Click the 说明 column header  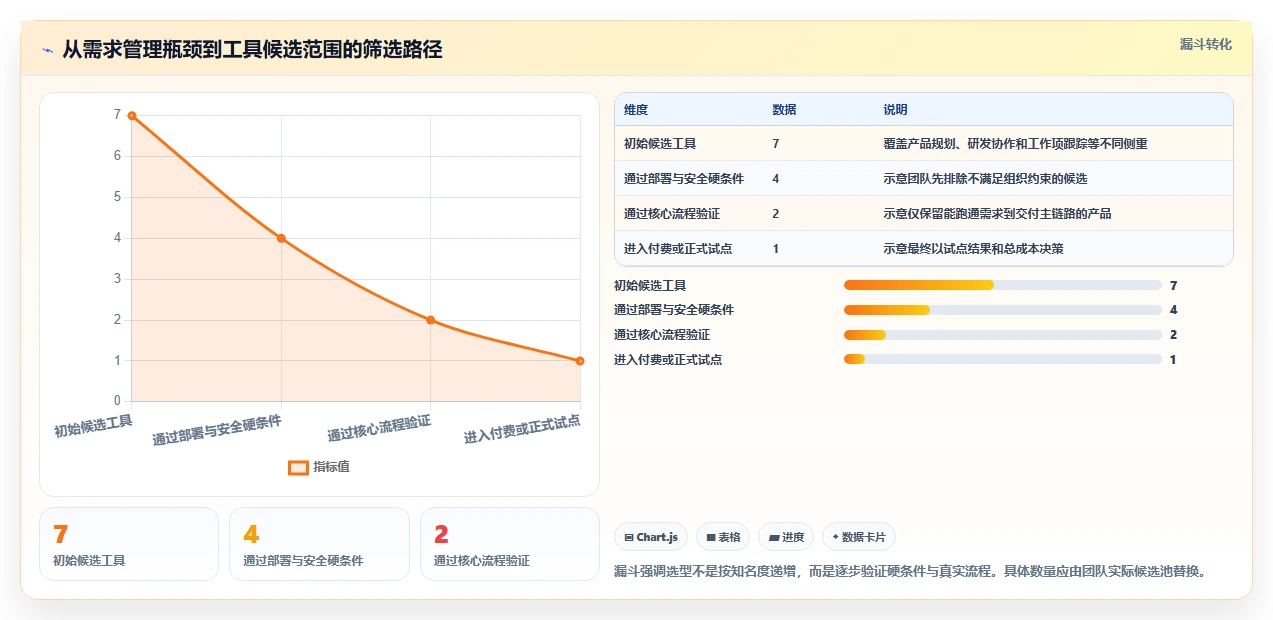click(895, 110)
